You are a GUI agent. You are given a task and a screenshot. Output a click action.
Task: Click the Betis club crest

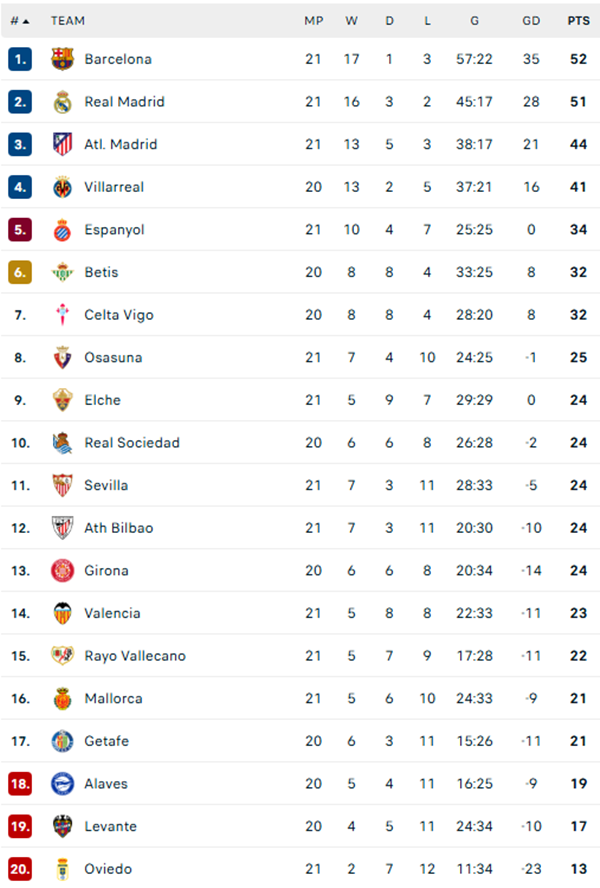point(62,272)
